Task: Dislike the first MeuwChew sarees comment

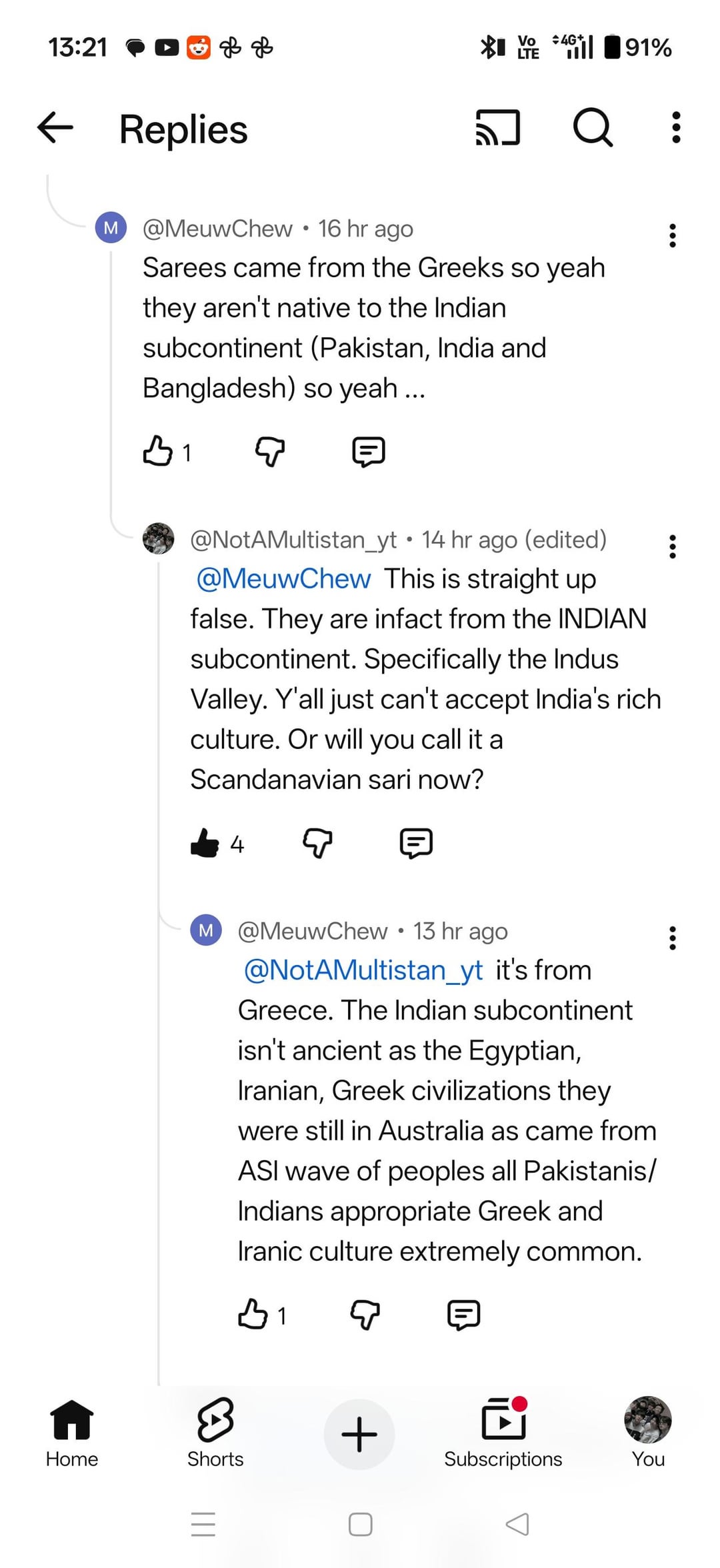Action: [x=270, y=451]
